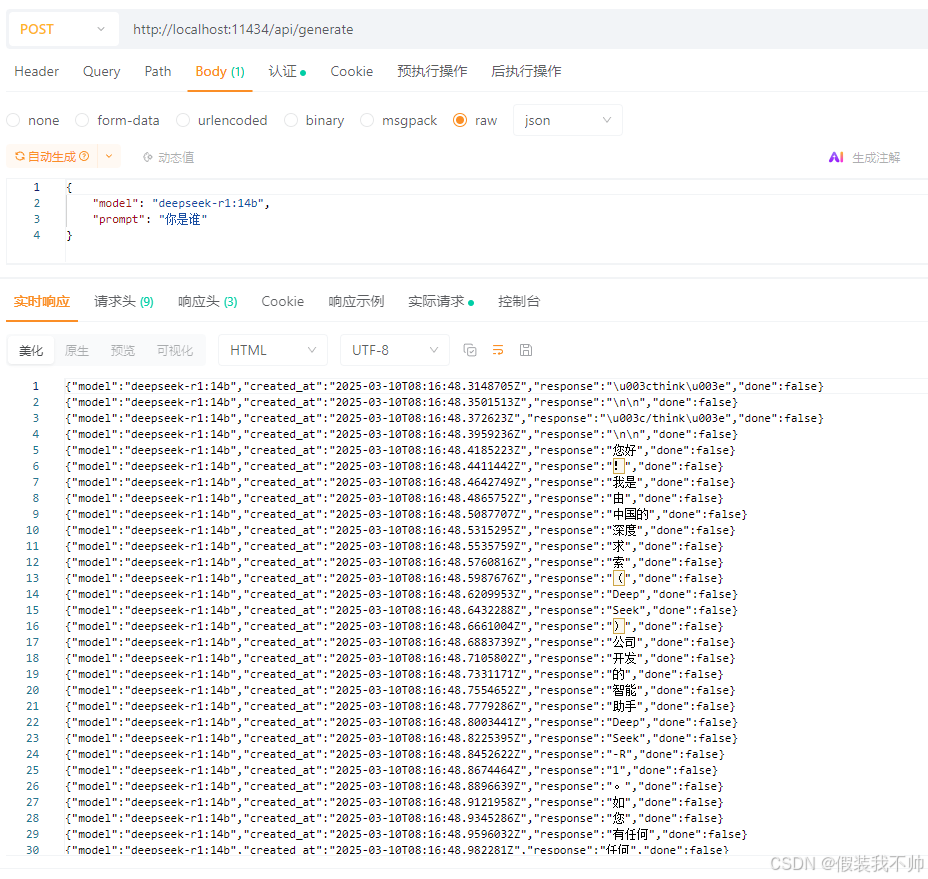
Task: Toggle word wrap icon in response toolbar
Action: pos(498,350)
